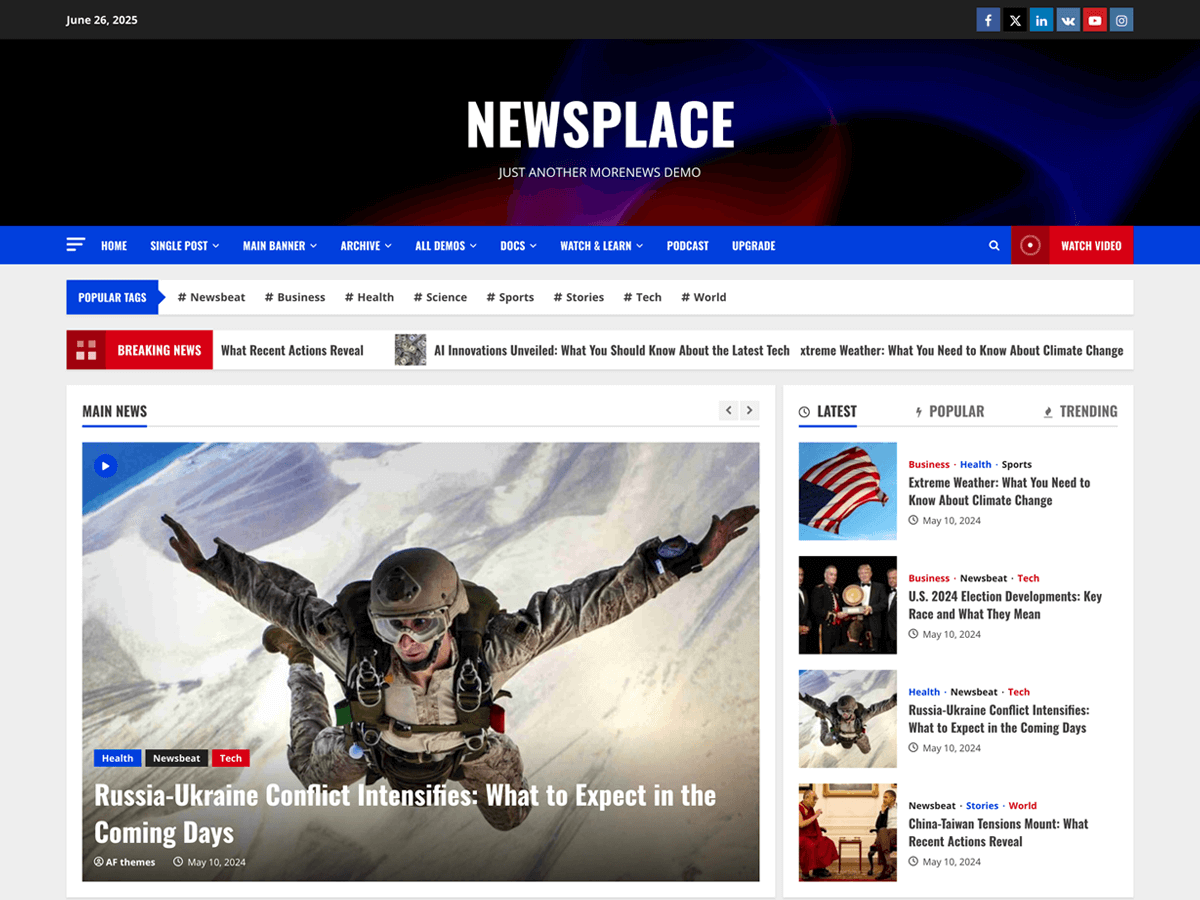
Task: Click the search magnifier icon
Action: [x=994, y=245]
